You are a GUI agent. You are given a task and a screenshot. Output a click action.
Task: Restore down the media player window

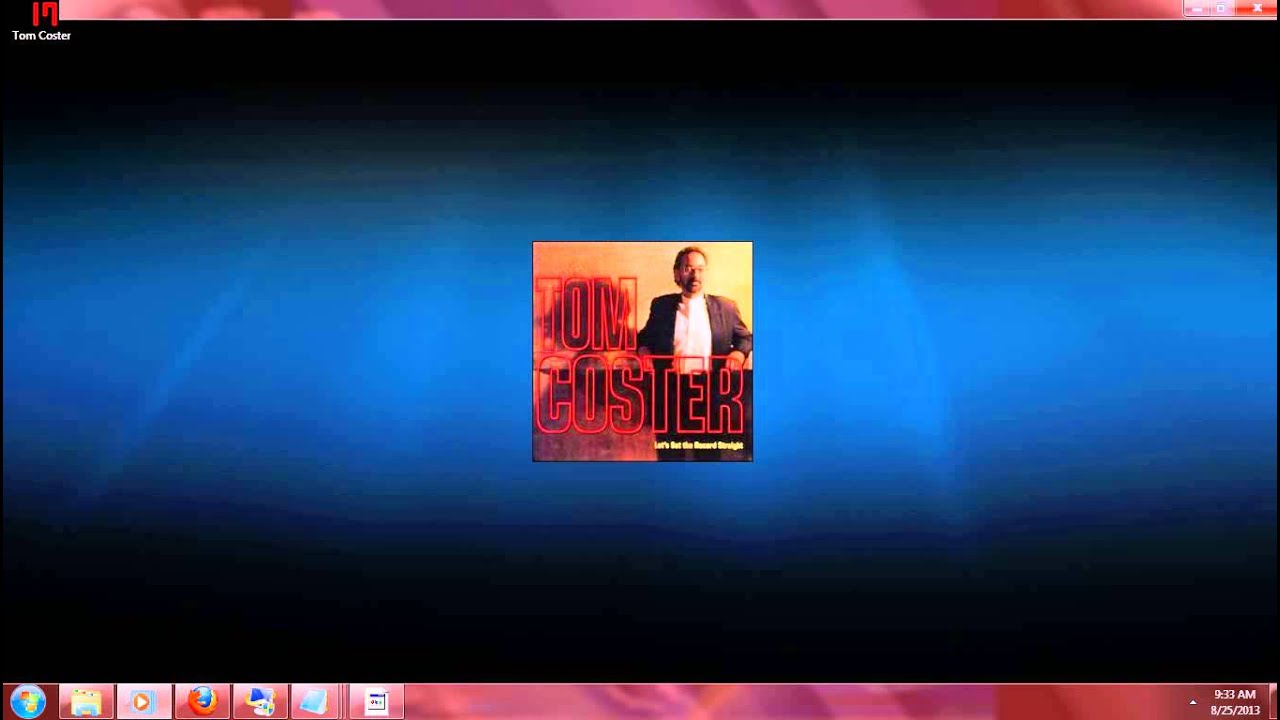point(1220,8)
